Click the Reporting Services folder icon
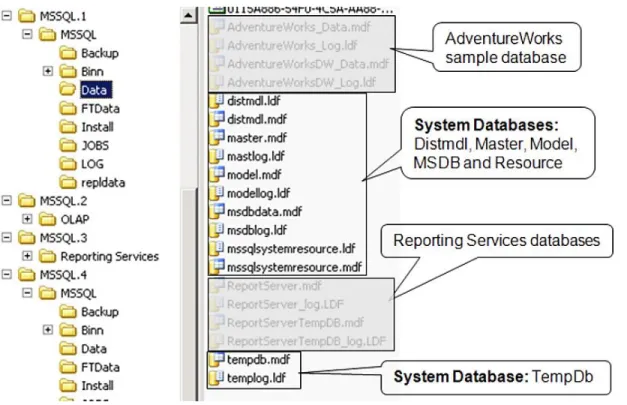627x405 pixels. [x=47, y=256]
